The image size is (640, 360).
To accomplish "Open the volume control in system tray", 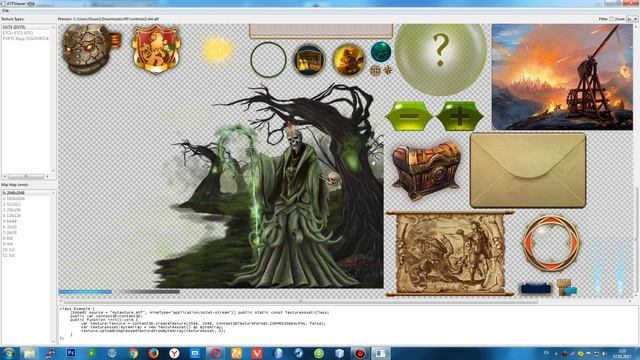I will point(604,353).
